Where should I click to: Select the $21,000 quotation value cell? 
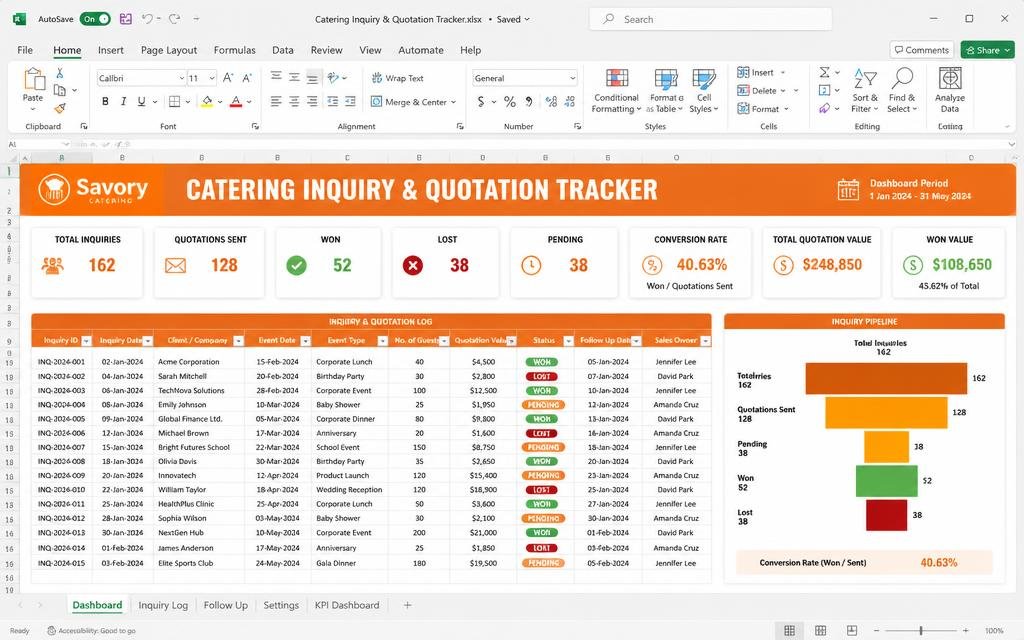[x=483, y=533]
